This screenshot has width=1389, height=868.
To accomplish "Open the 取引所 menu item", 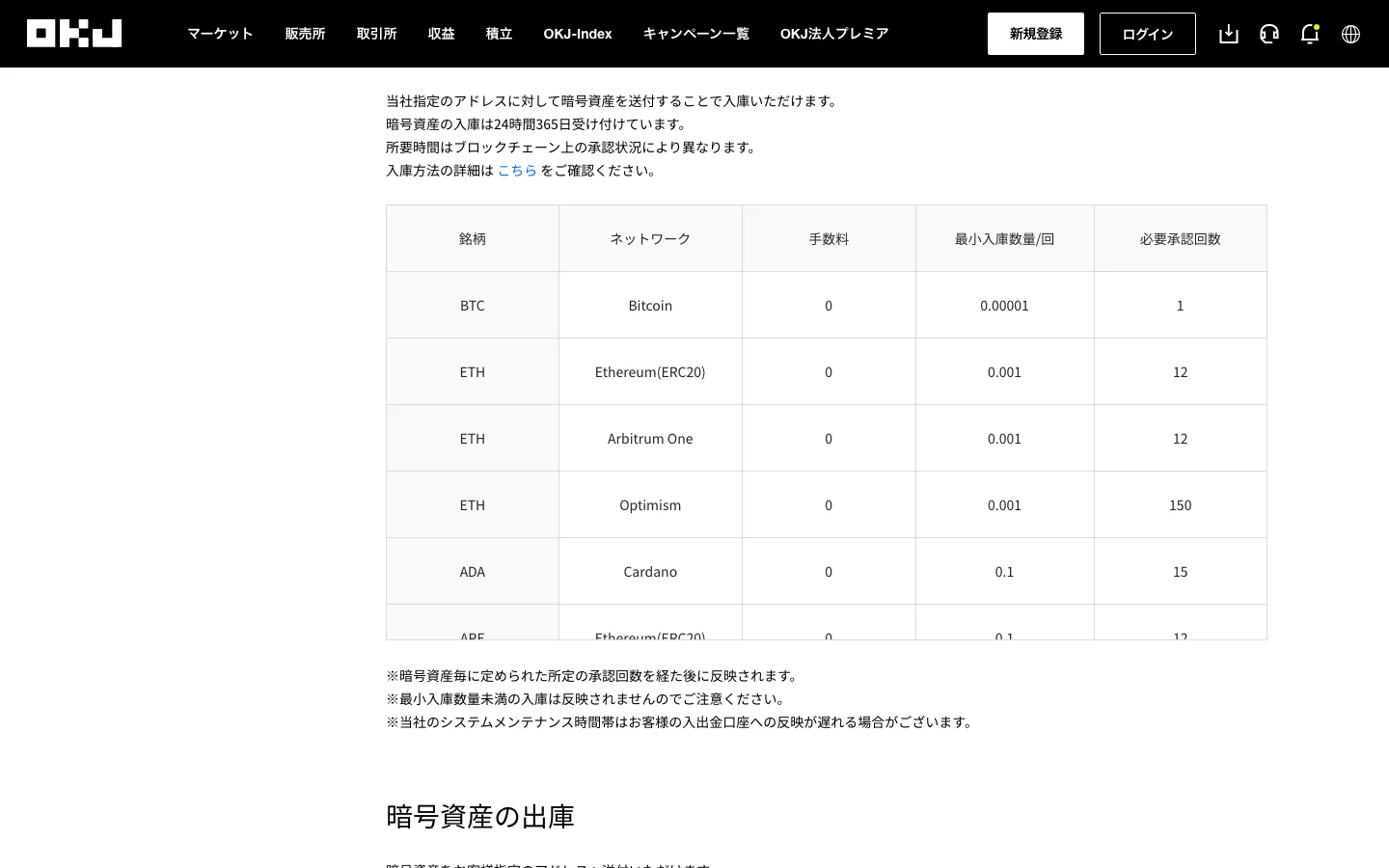I will [376, 34].
